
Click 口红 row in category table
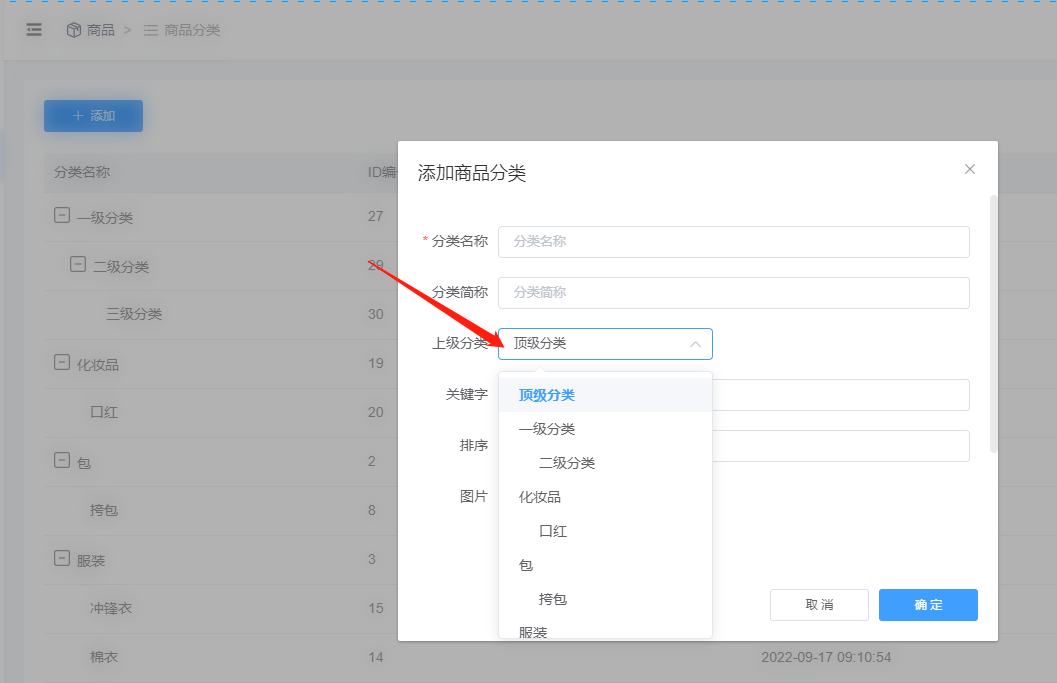(104, 412)
